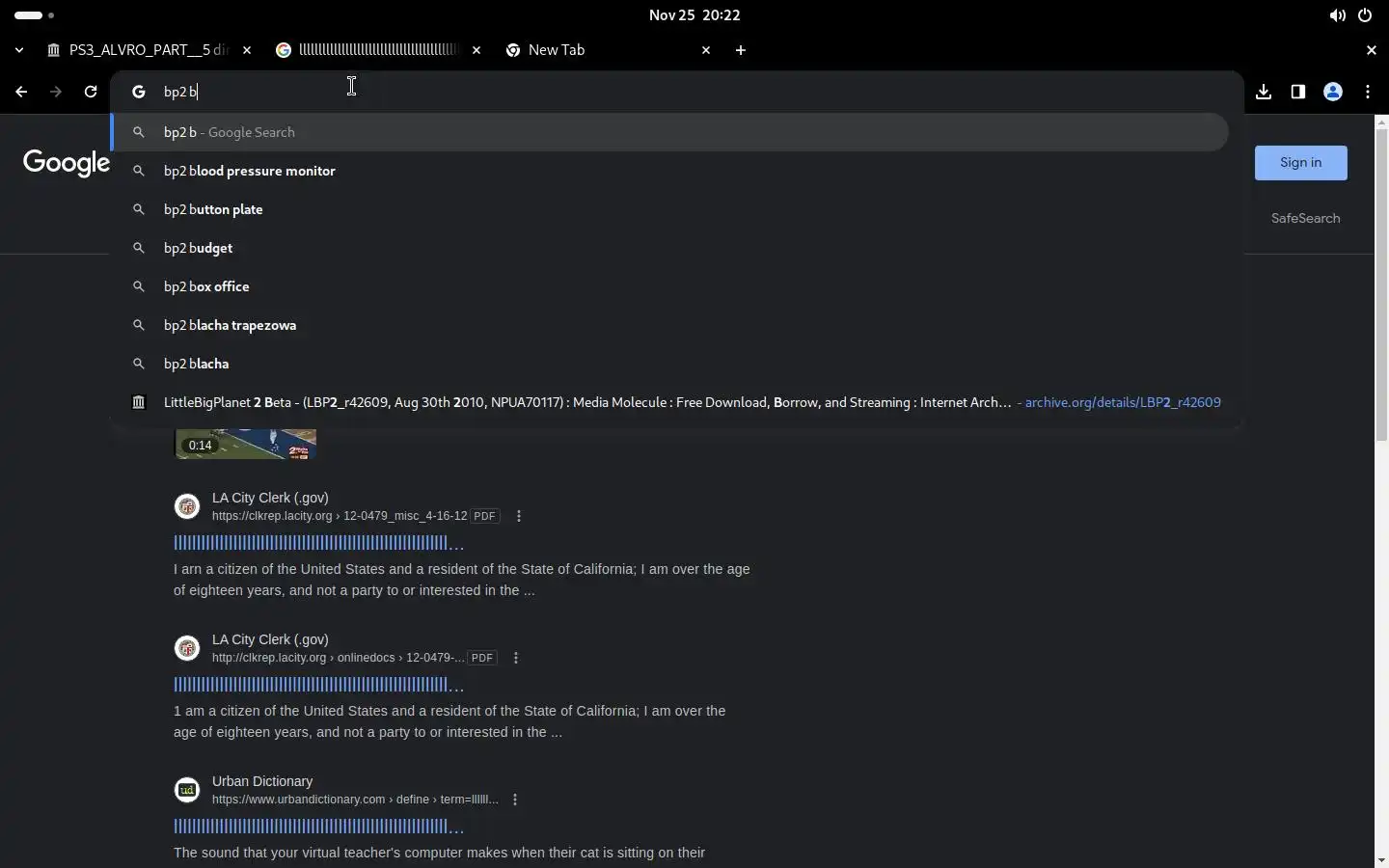Click the Google G icon in address bar

[139, 92]
